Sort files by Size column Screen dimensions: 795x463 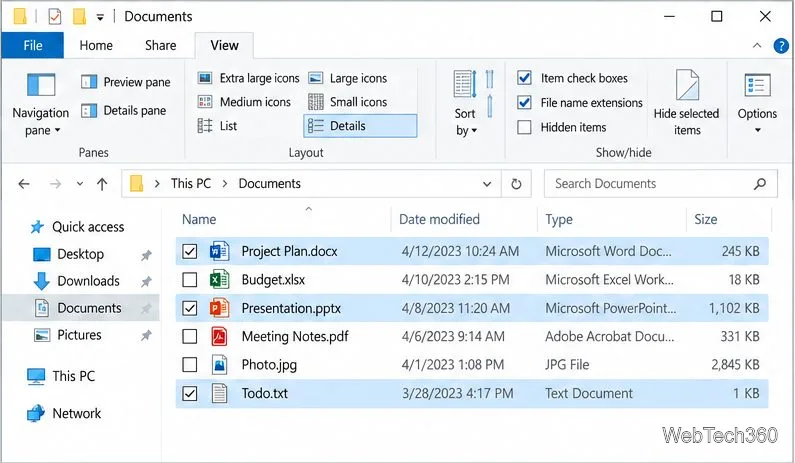point(705,219)
